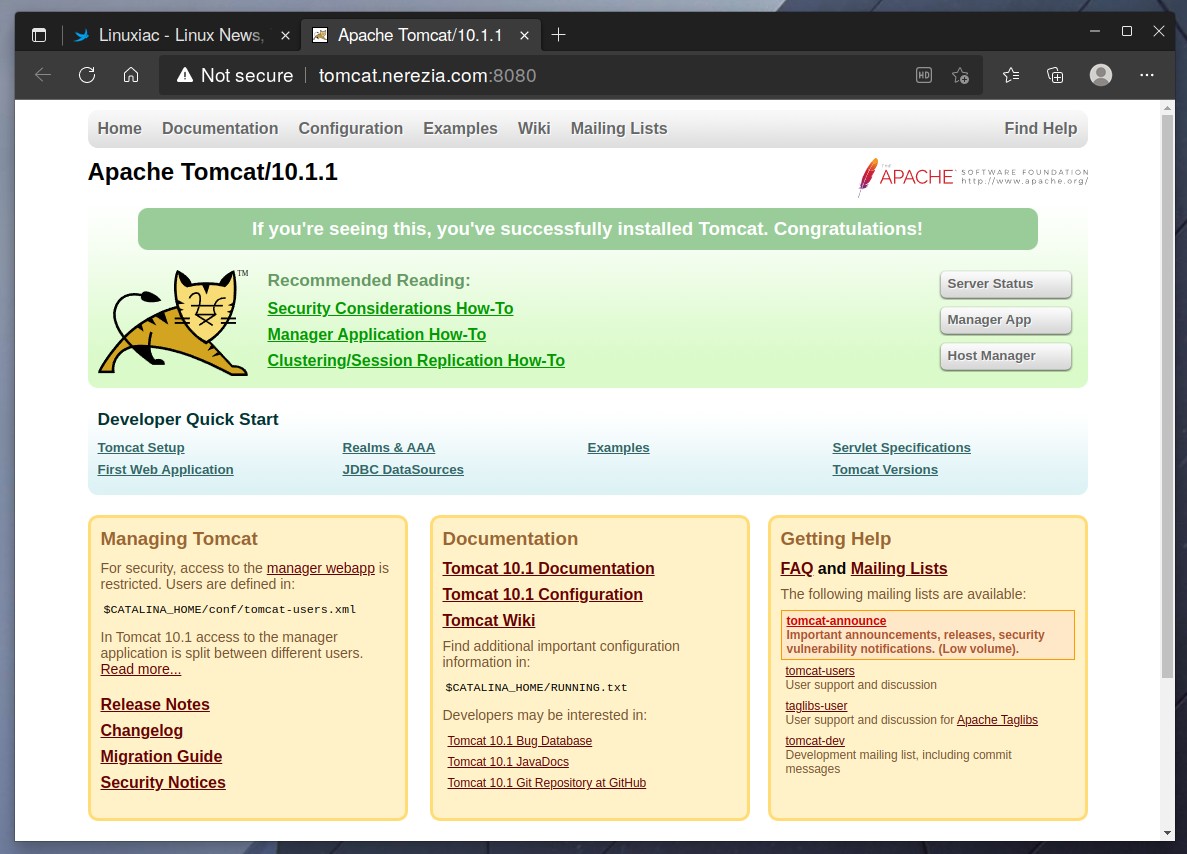Image resolution: width=1187 pixels, height=854 pixels.
Task: Open the browser profile menu
Action: (x=1101, y=75)
